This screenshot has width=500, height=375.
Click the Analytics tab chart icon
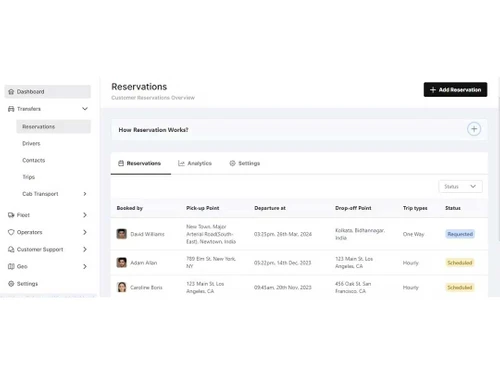[181, 163]
